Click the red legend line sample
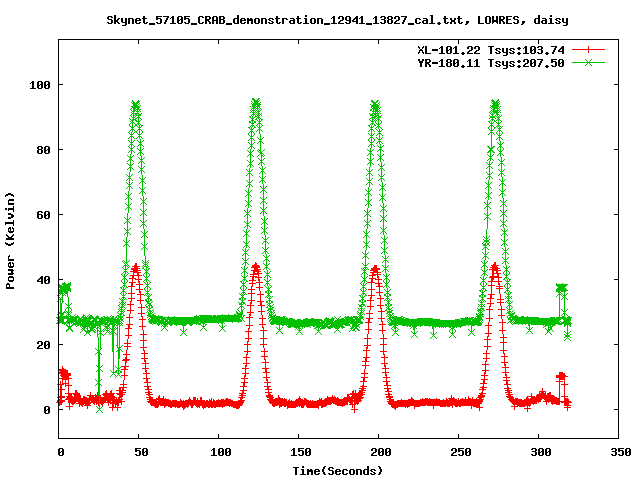This screenshot has width=640, height=480. pyautogui.click(x=588, y=50)
